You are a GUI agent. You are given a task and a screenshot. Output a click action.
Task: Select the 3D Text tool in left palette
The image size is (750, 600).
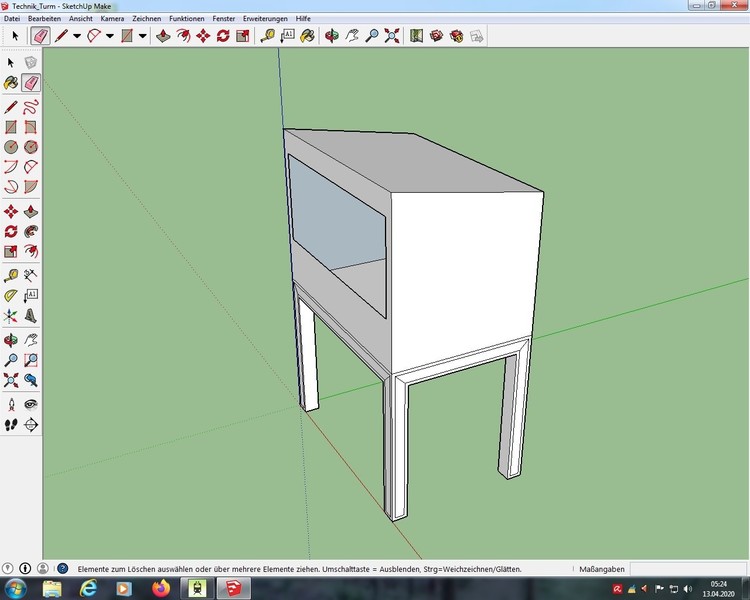(x=31, y=316)
